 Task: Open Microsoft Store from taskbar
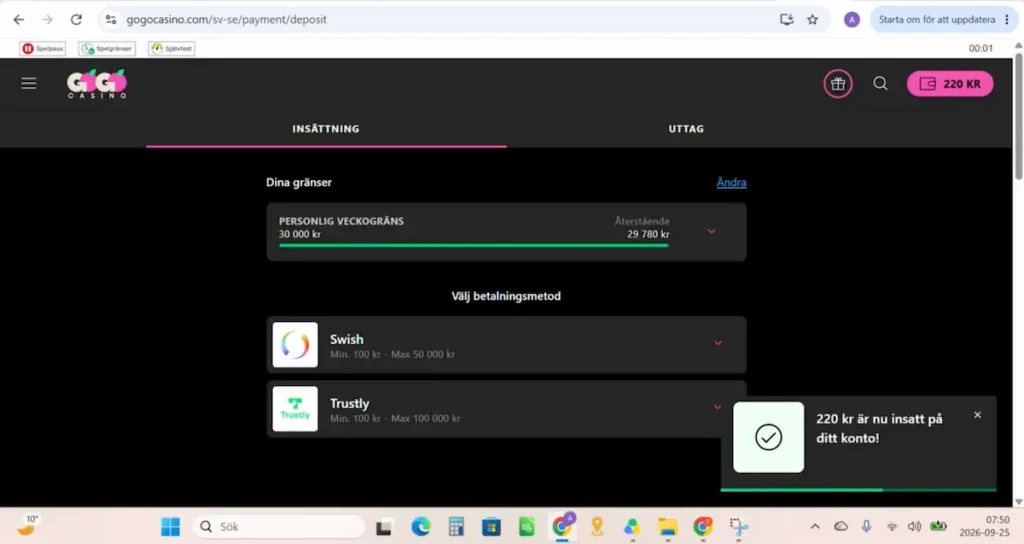pos(491,526)
